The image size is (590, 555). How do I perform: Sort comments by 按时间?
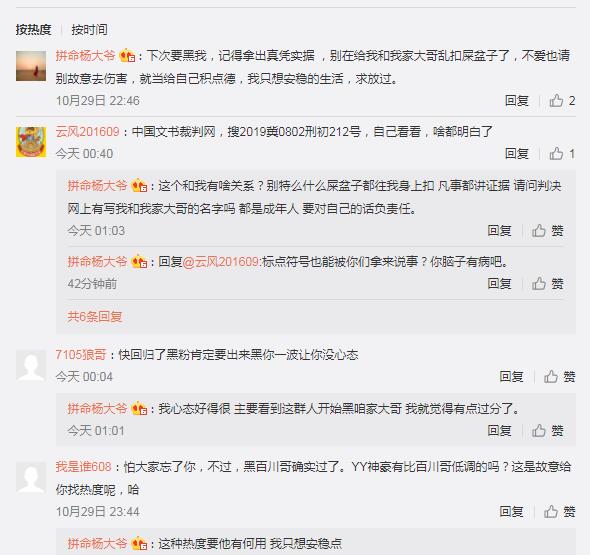pos(90,30)
